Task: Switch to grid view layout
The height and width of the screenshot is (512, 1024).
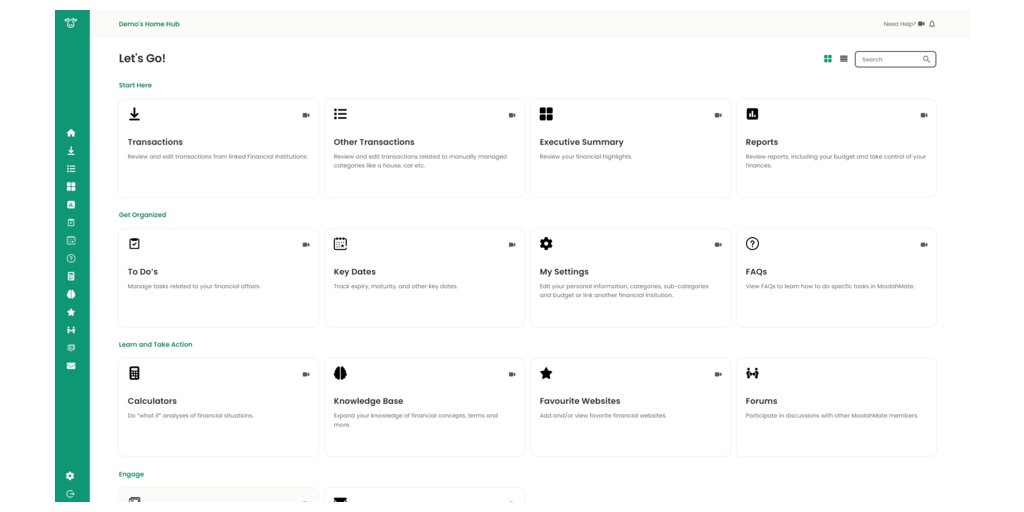Action: pos(828,59)
